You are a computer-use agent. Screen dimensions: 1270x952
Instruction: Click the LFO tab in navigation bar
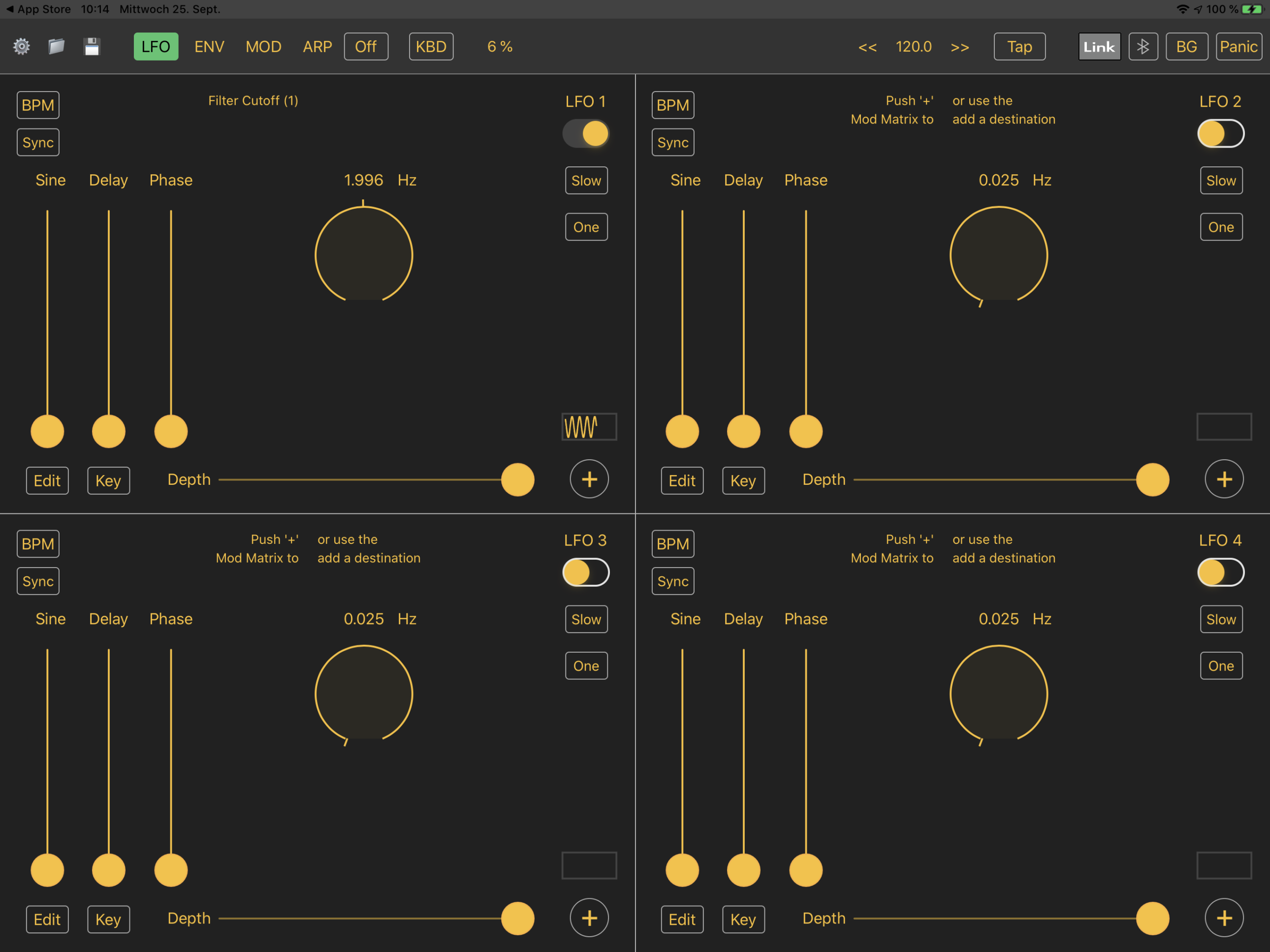pos(156,46)
